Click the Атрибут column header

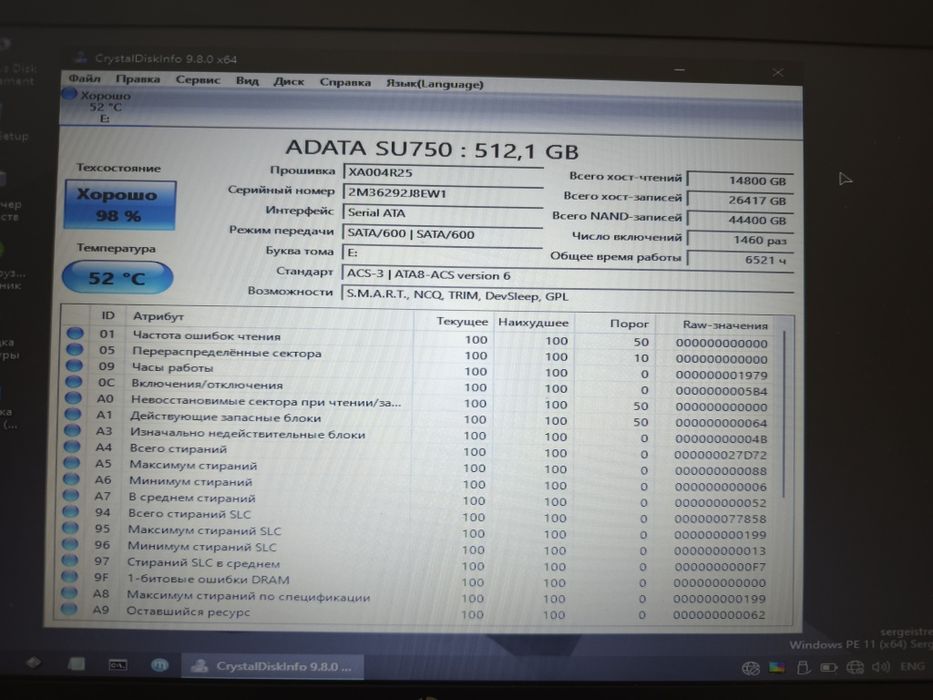pos(270,318)
